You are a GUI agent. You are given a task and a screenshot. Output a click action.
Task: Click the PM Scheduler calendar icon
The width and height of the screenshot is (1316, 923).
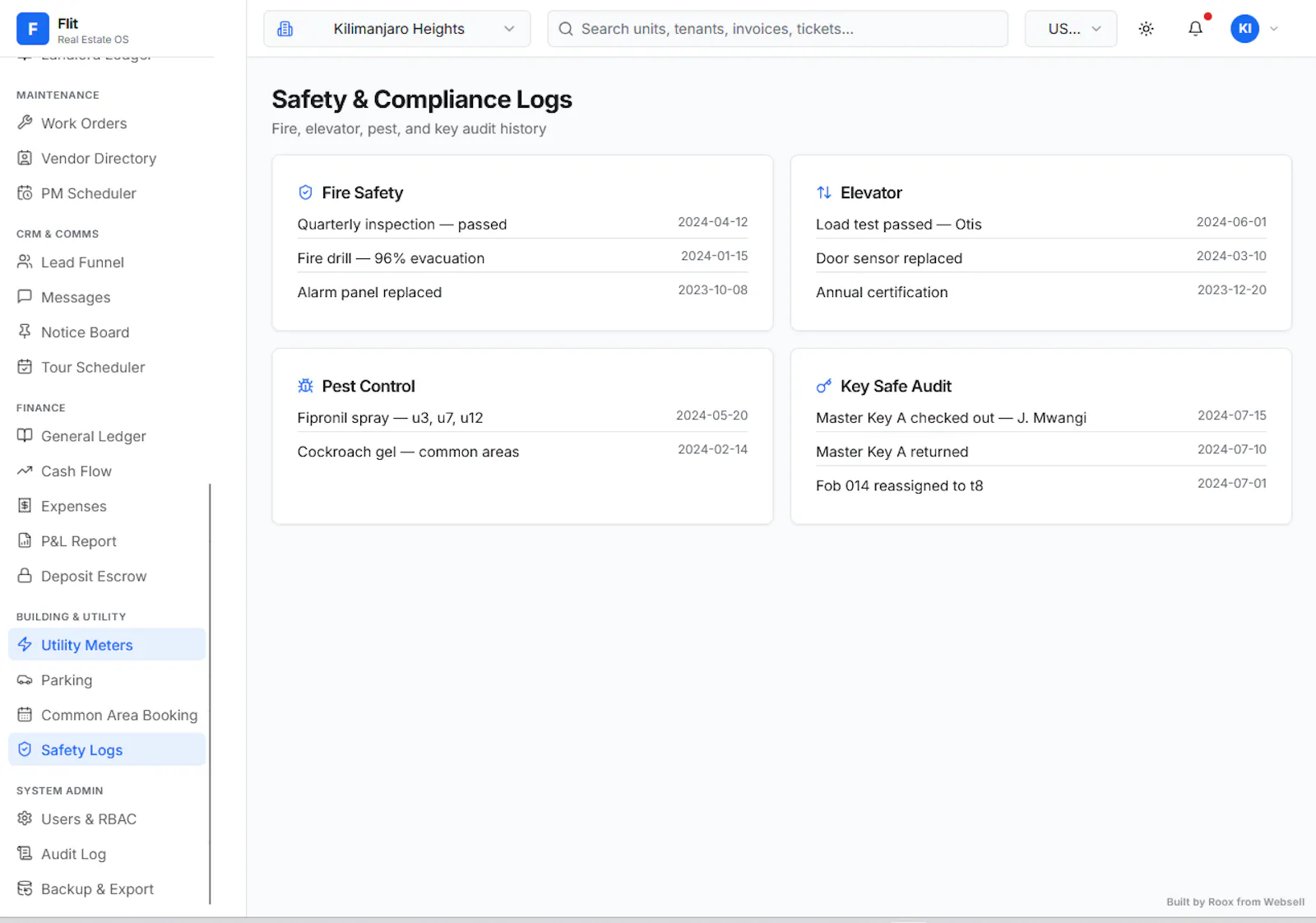(x=25, y=193)
